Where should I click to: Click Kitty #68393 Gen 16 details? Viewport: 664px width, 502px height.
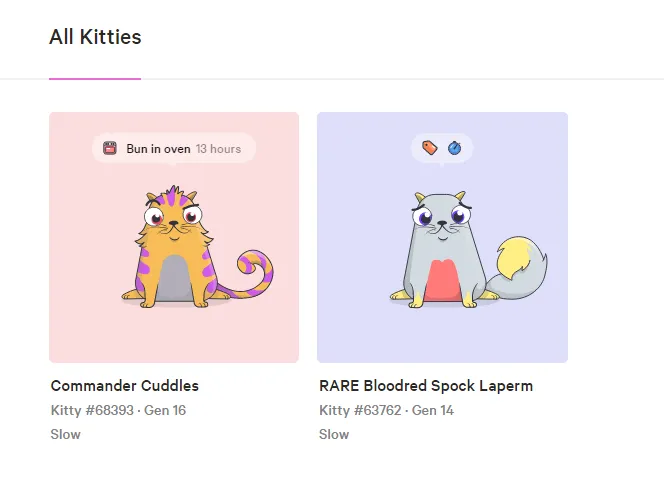118,410
